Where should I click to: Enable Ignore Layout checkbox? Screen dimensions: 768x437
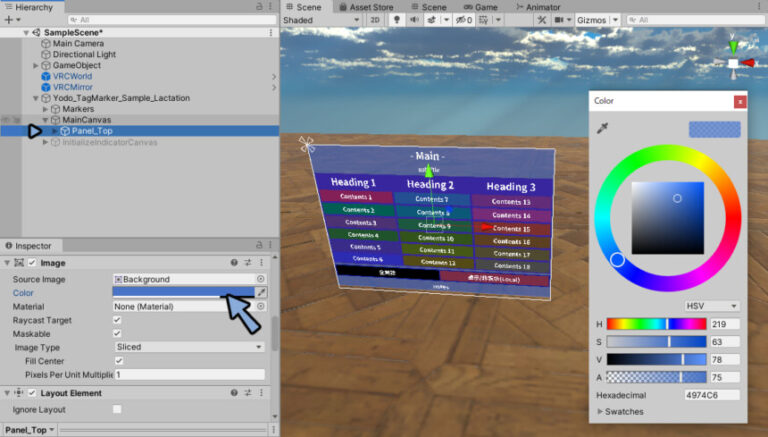point(117,409)
